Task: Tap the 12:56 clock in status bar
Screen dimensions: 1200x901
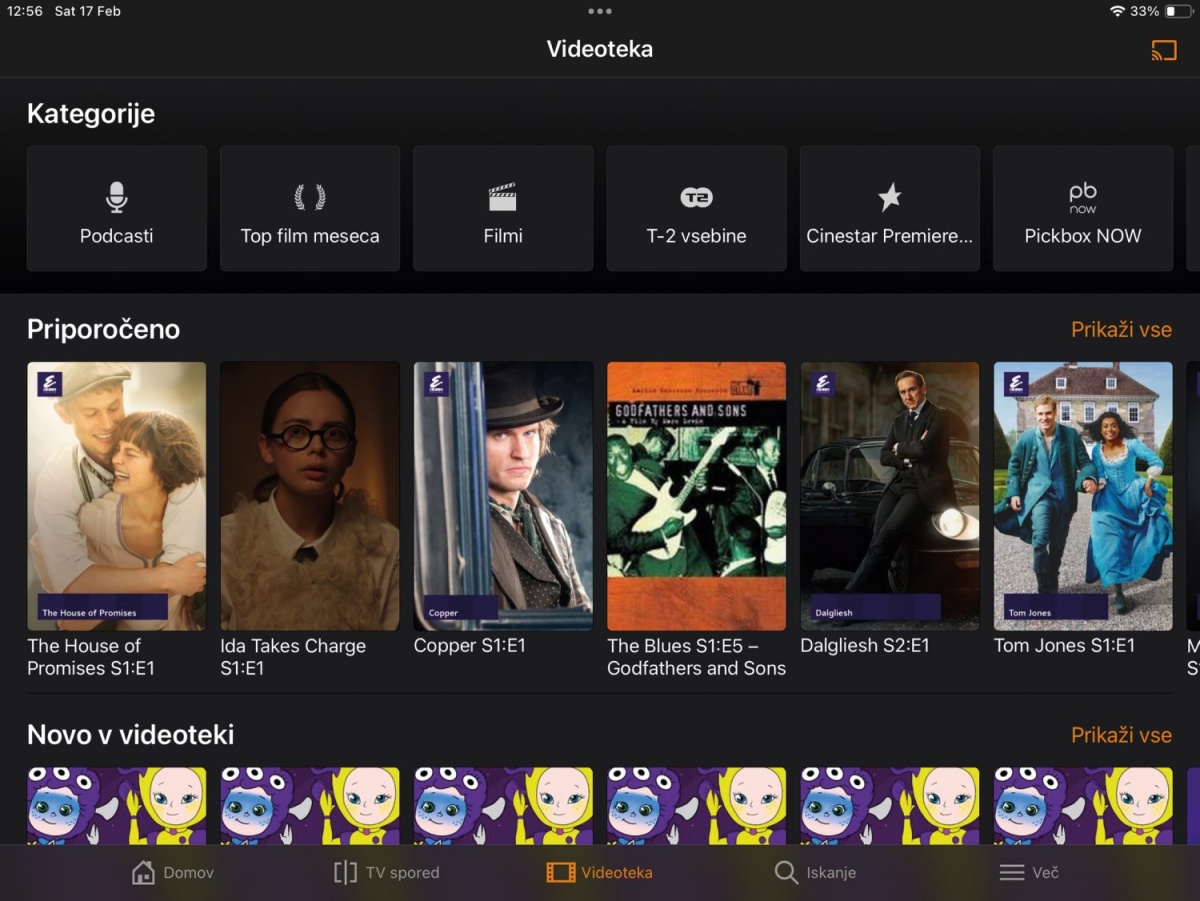Action: (x=25, y=11)
